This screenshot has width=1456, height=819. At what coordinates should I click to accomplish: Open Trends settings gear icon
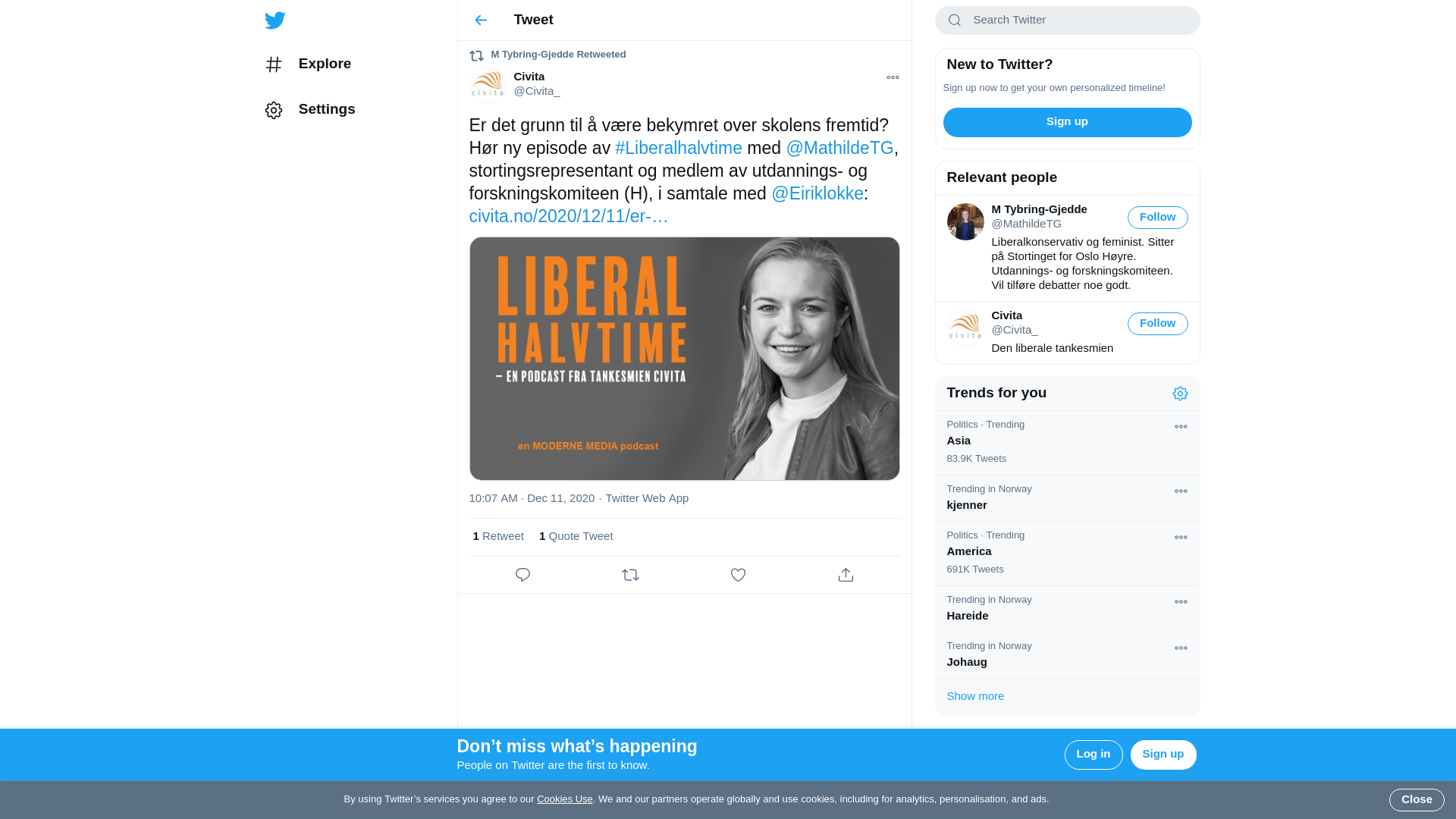1180,394
